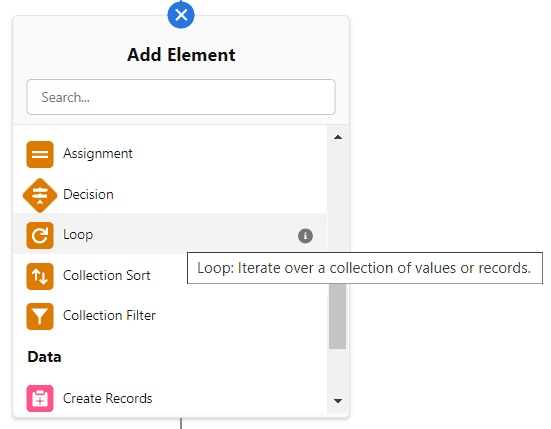Click the scrollbar up arrow

338,137
